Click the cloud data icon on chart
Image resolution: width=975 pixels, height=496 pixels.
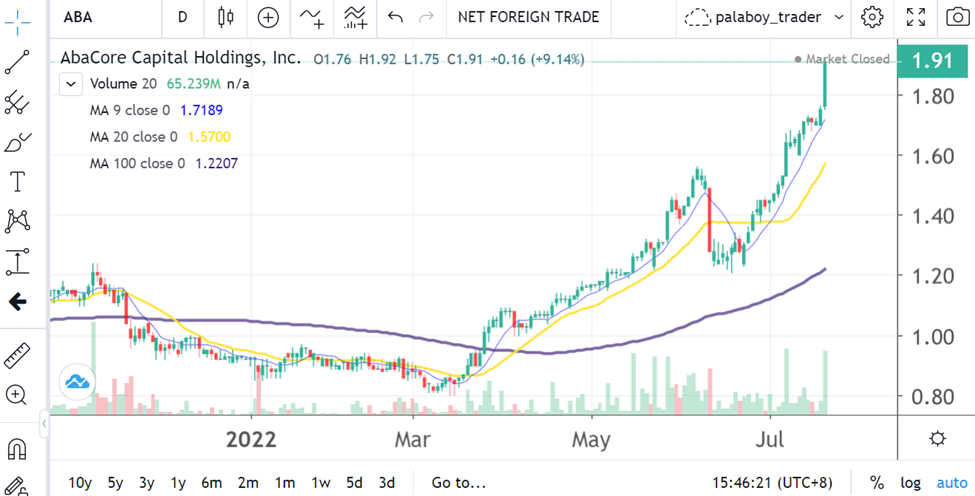pos(77,381)
